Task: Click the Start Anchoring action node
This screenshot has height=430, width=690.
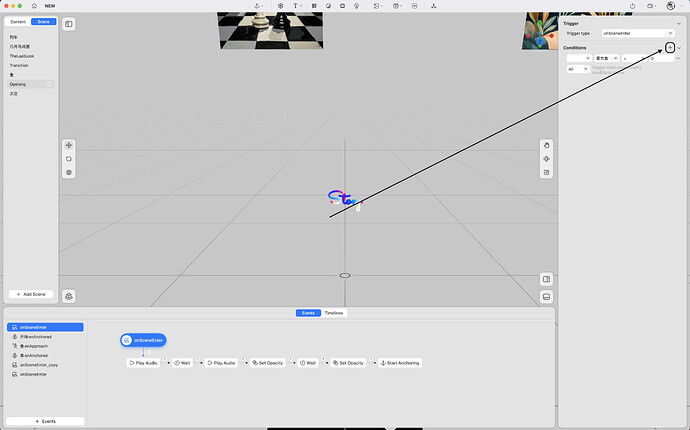Action: pyautogui.click(x=400, y=363)
